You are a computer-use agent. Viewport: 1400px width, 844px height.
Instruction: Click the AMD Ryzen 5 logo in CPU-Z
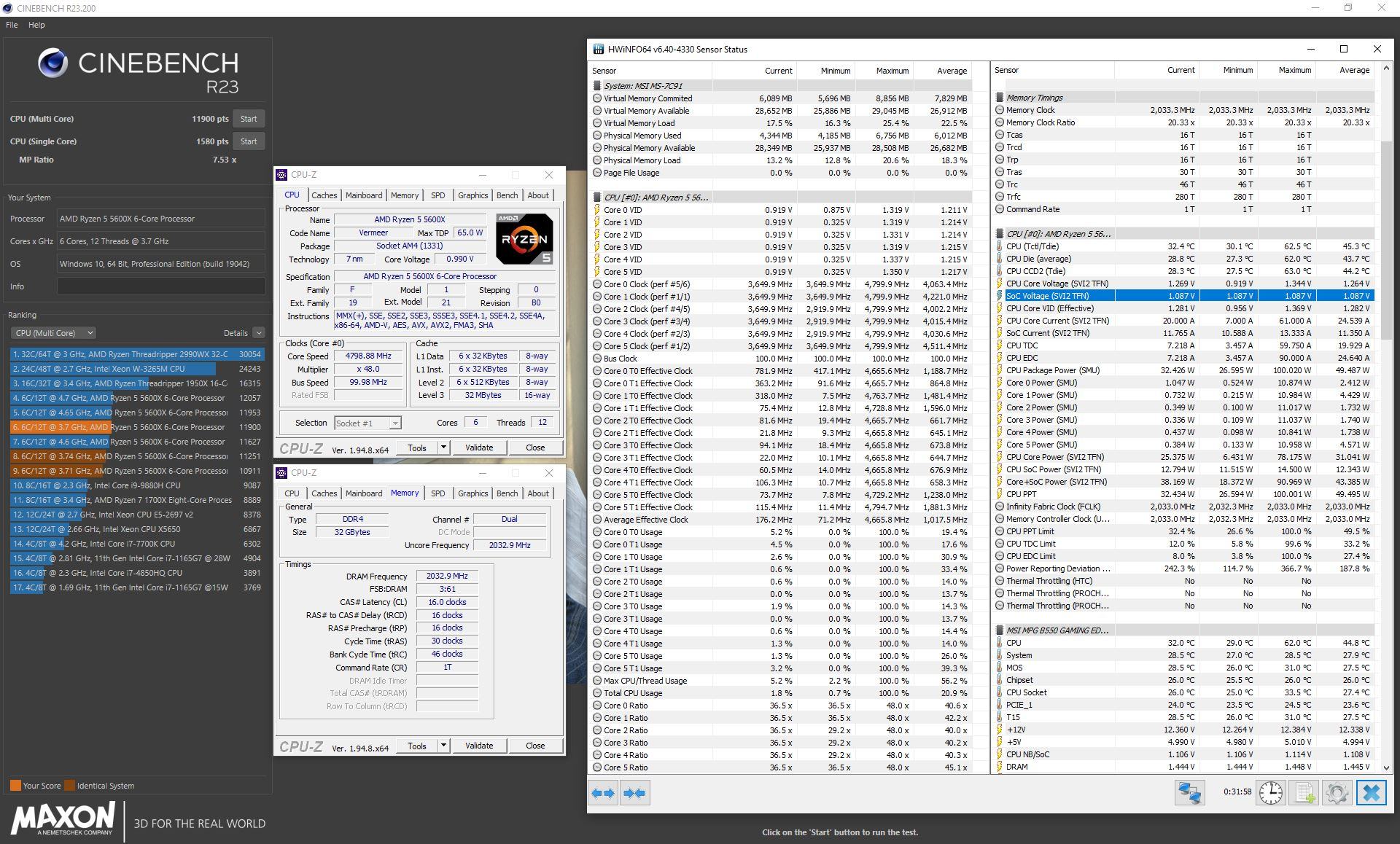524,239
